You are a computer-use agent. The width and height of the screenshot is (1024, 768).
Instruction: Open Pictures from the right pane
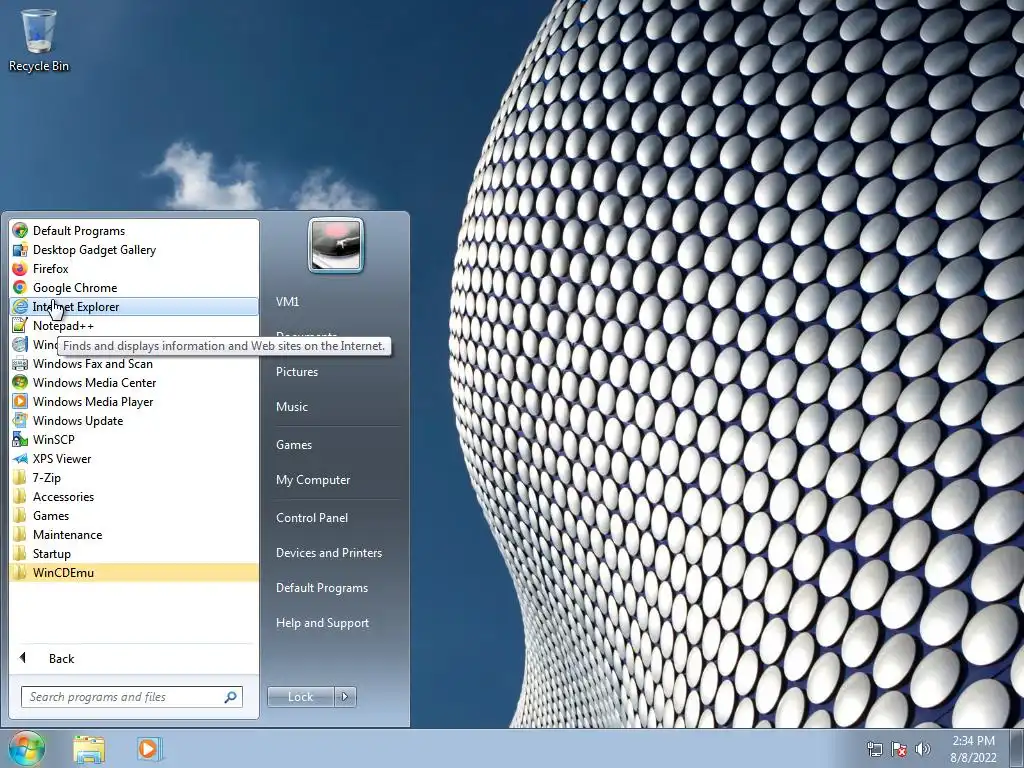[296, 372]
